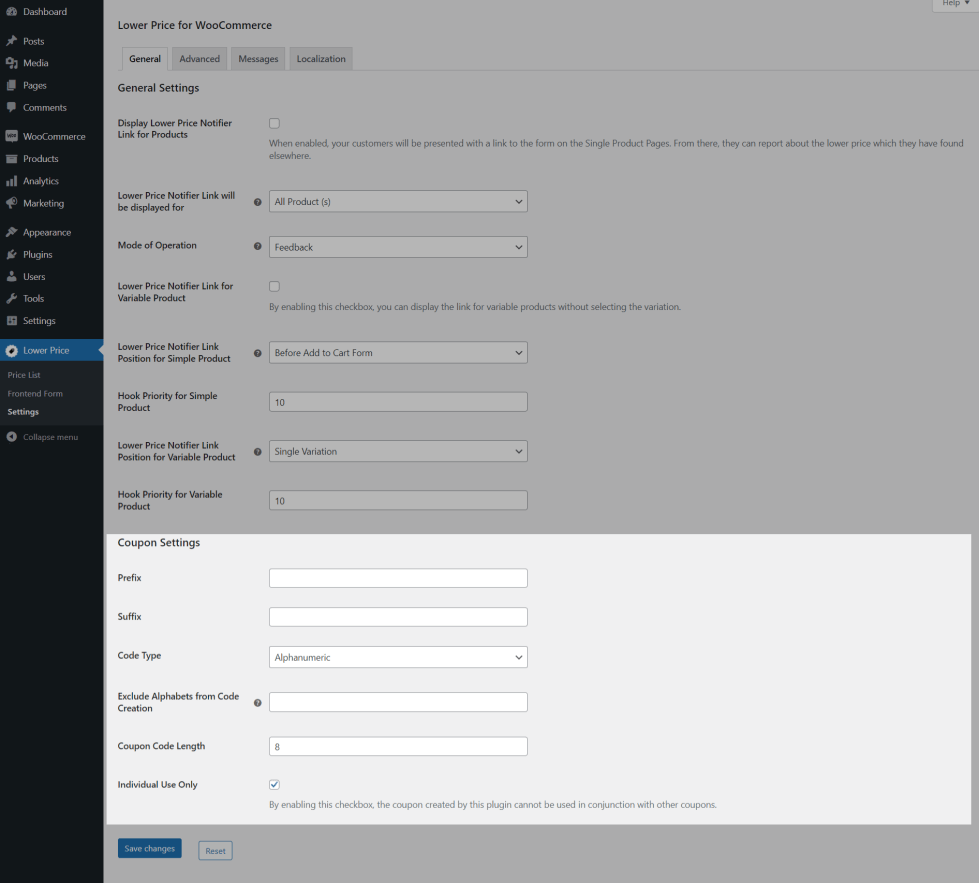This screenshot has width=979, height=883.
Task: Click the Collapse menu arrow icon
Action: [x=11, y=437]
